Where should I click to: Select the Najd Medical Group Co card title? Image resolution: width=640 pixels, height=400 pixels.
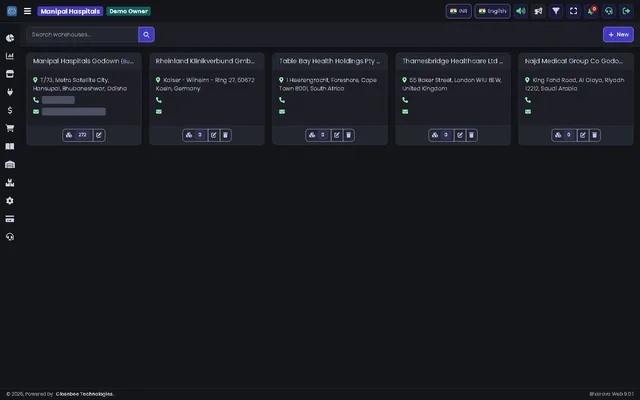point(574,61)
